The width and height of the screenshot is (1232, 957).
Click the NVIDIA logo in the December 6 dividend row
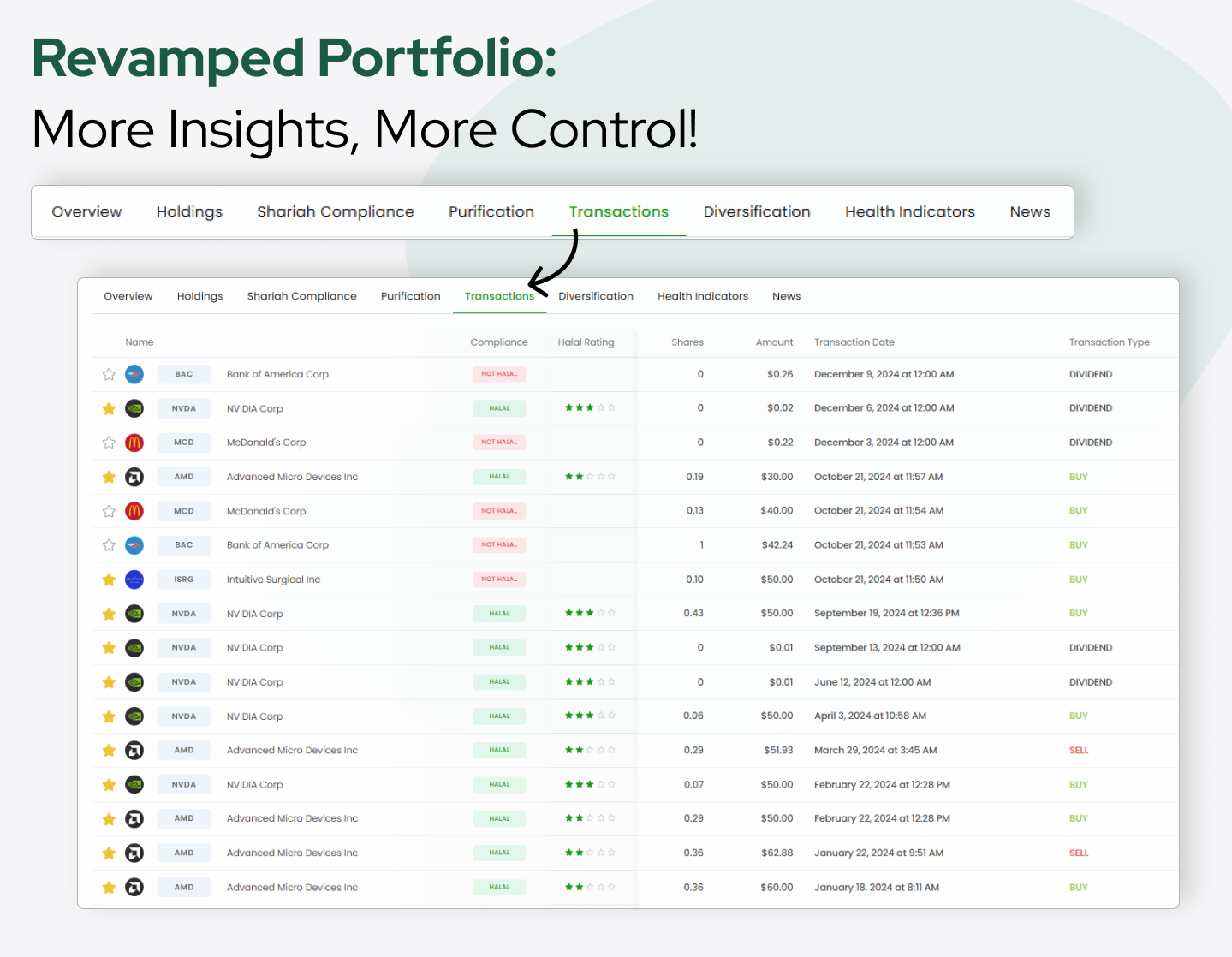coord(134,408)
